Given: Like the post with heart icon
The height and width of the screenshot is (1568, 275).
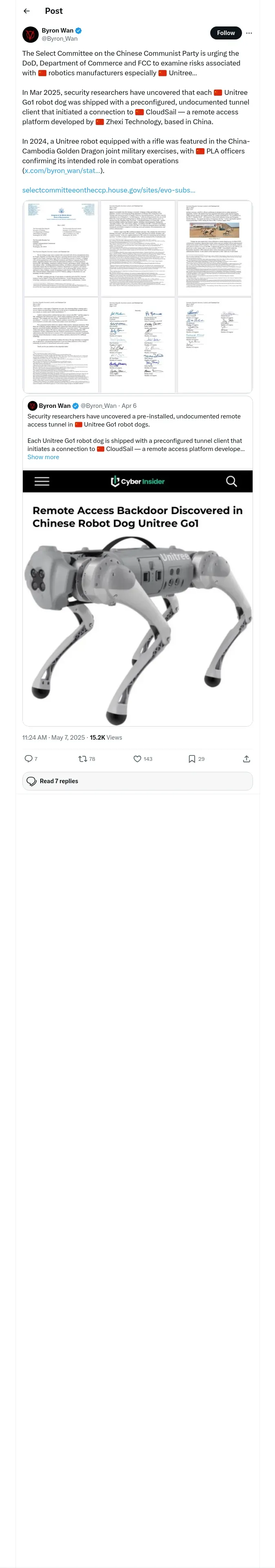Looking at the screenshot, I should 137,758.
